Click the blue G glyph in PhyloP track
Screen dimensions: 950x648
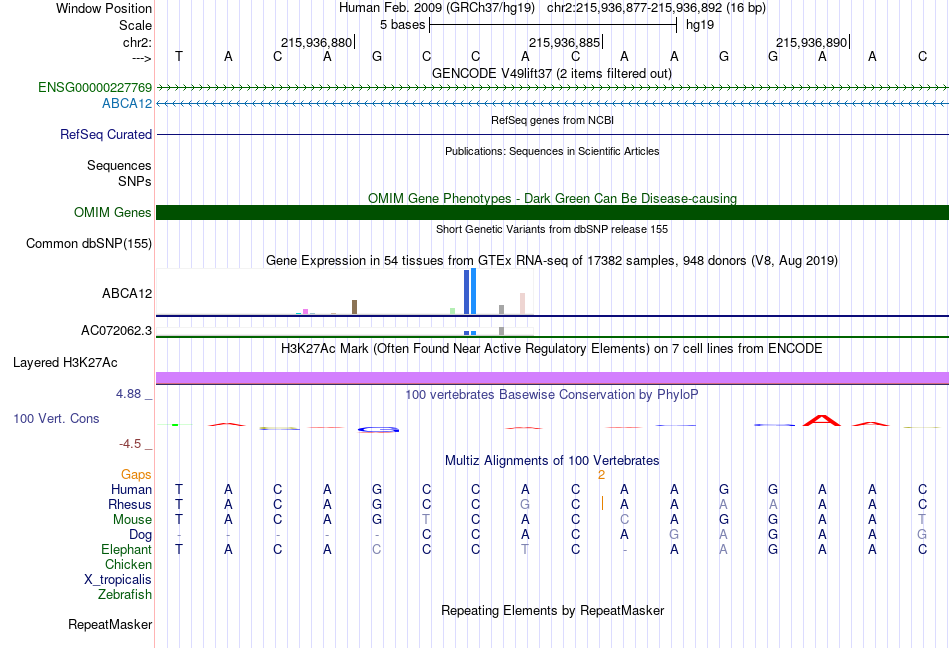378,429
